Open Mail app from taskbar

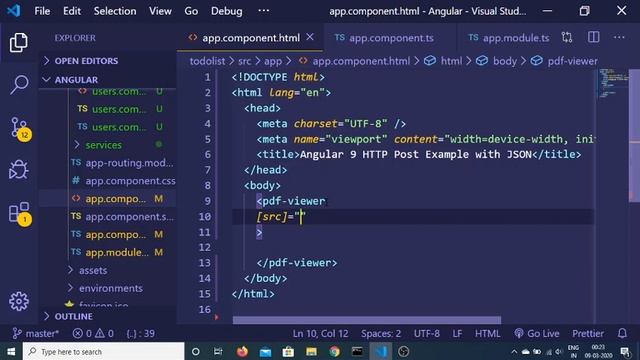pyautogui.click(x=265, y=351)
